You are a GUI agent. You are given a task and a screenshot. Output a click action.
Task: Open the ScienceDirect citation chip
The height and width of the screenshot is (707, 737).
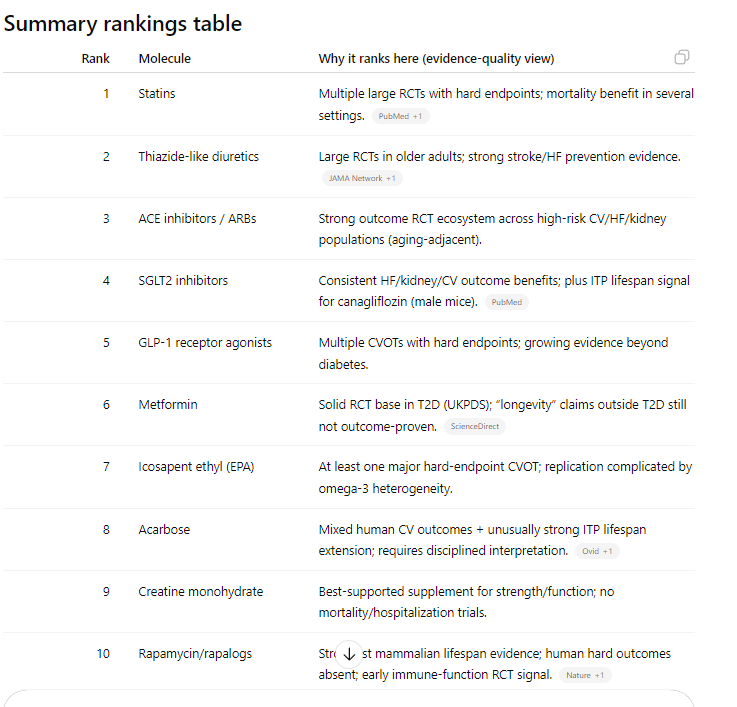coord(475,426)
